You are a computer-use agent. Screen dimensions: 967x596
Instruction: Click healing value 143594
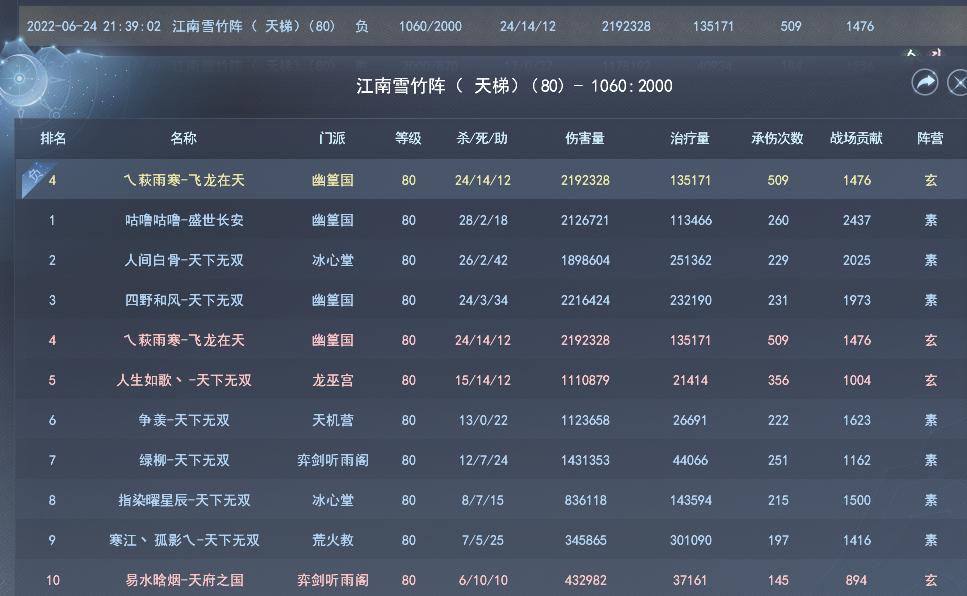coord(691,500)
